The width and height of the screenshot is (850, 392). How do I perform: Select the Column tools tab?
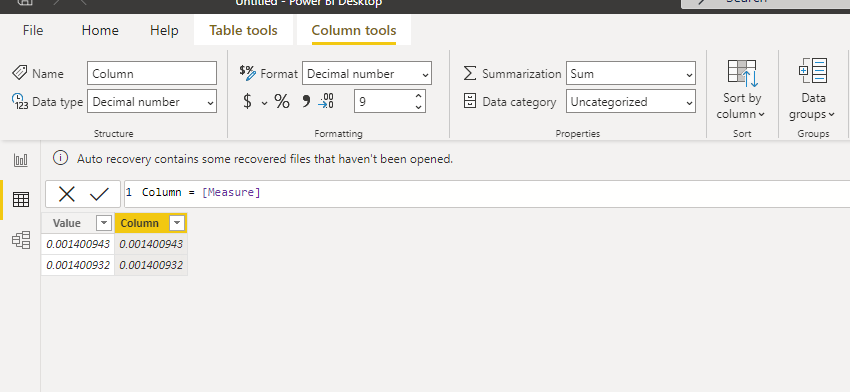click(353, 30)
